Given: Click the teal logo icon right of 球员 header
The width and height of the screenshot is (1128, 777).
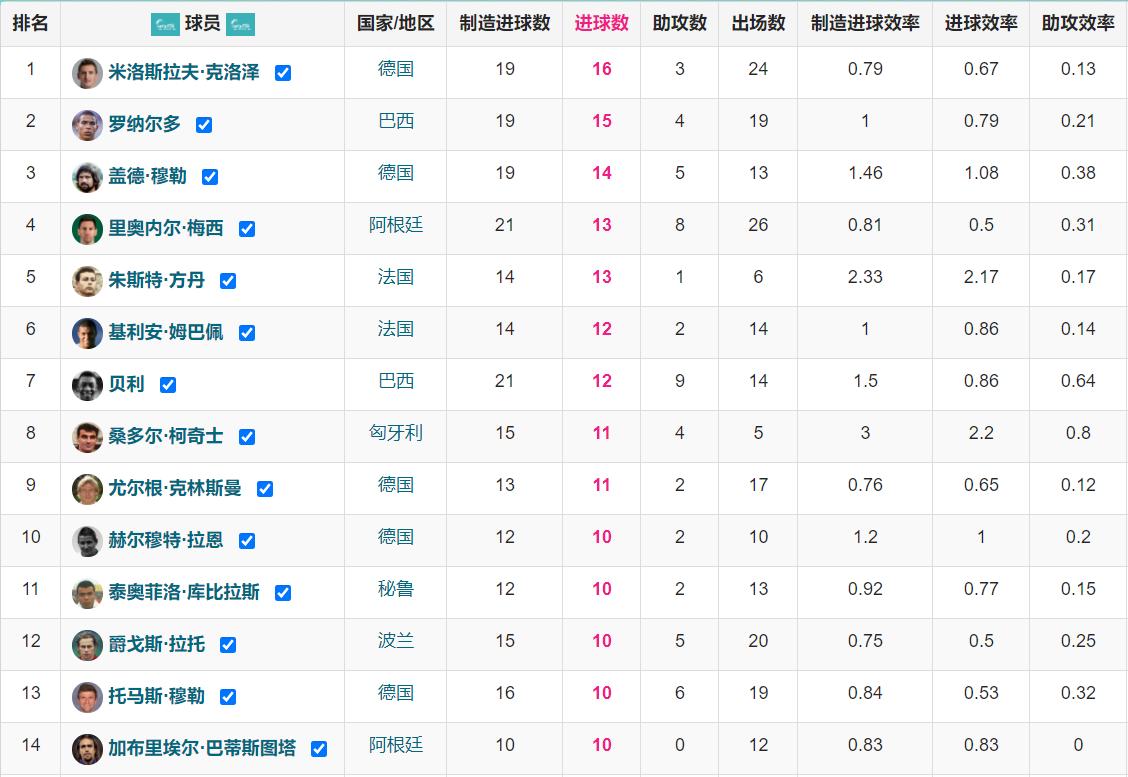Looking at the screenshot, I should point(240,24).
